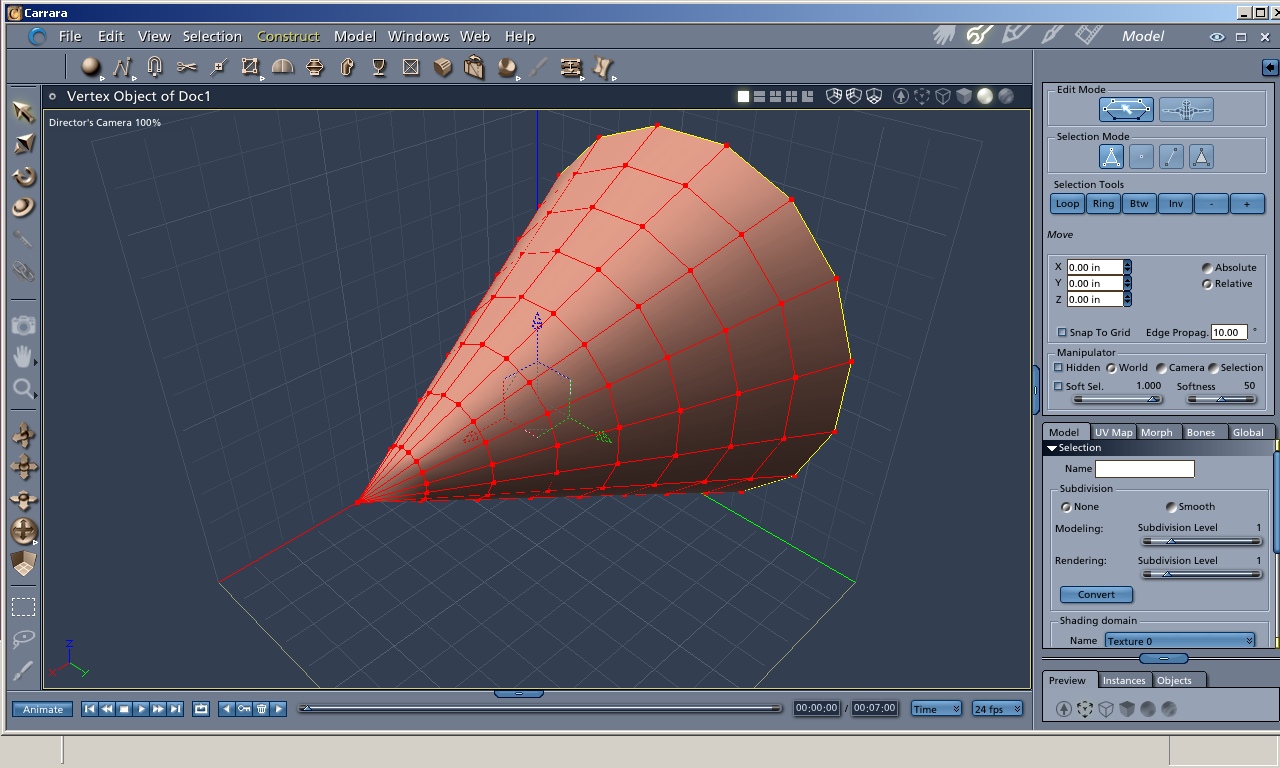The width and height of the screenshot is (1280, 768).
Task: Select the rotate tool in left toolbar
Action: (x=24, y=177)
